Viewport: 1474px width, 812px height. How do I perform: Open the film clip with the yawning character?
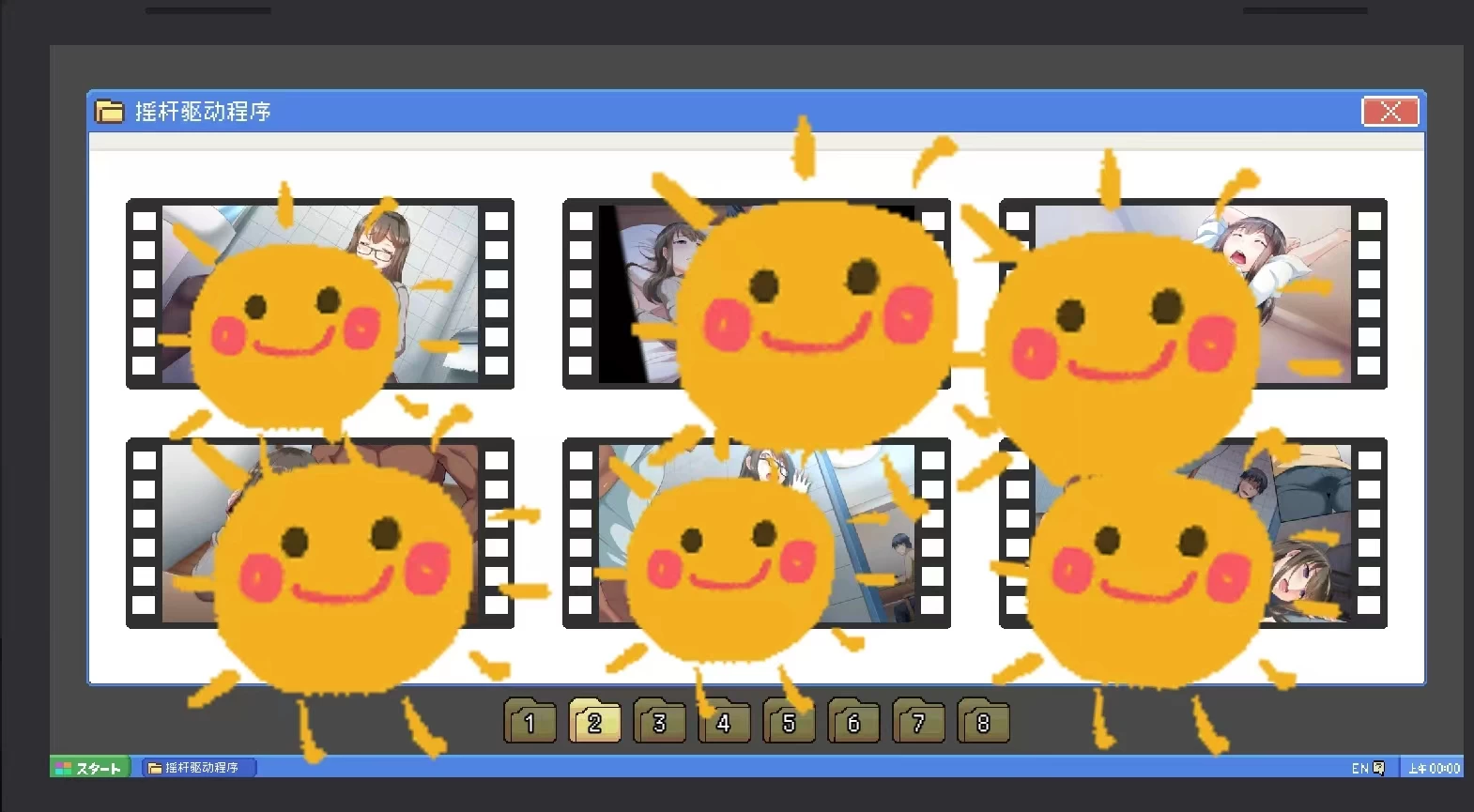1193,294
